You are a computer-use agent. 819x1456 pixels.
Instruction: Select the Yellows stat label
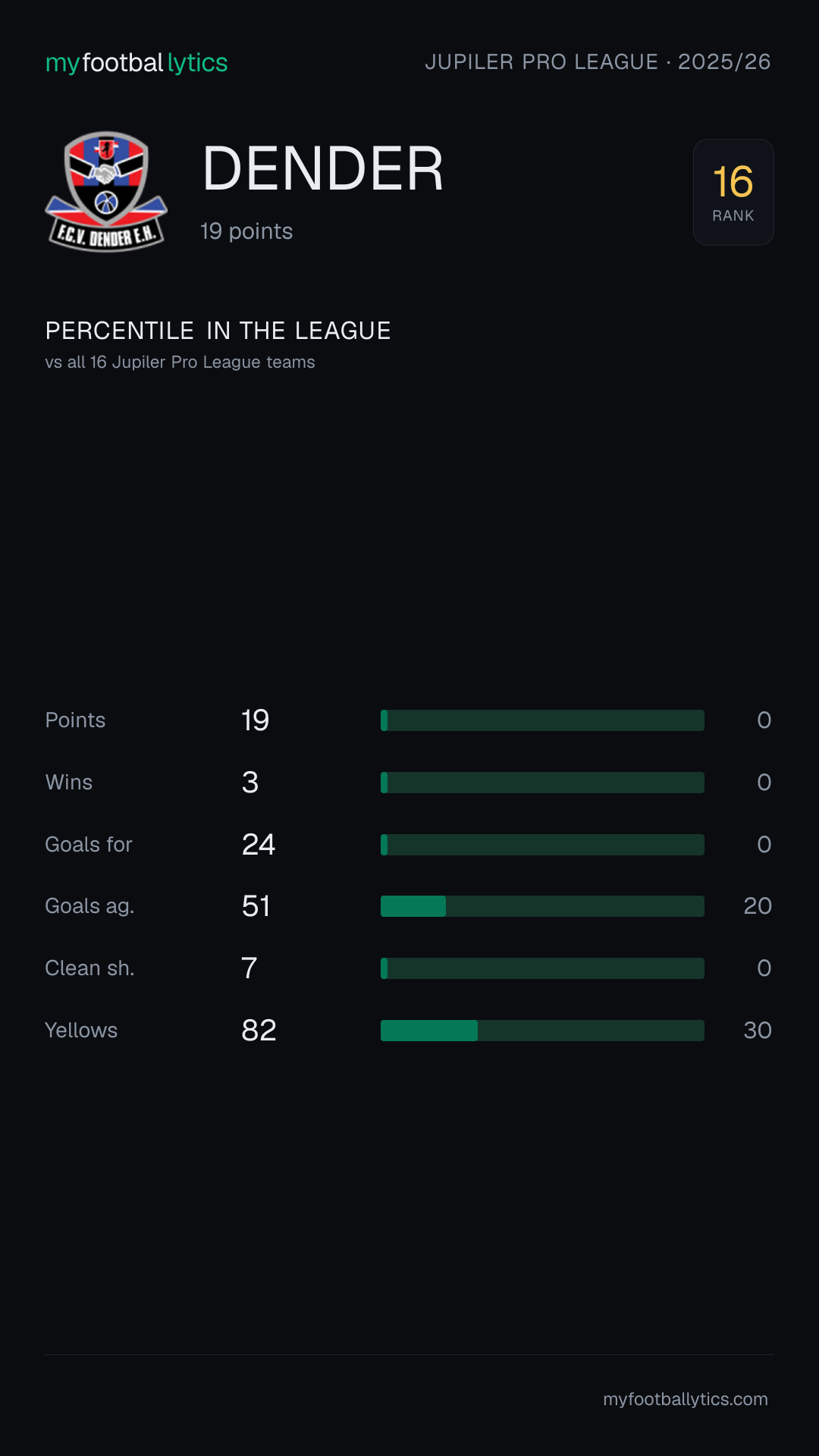[x=81, y=1031]
